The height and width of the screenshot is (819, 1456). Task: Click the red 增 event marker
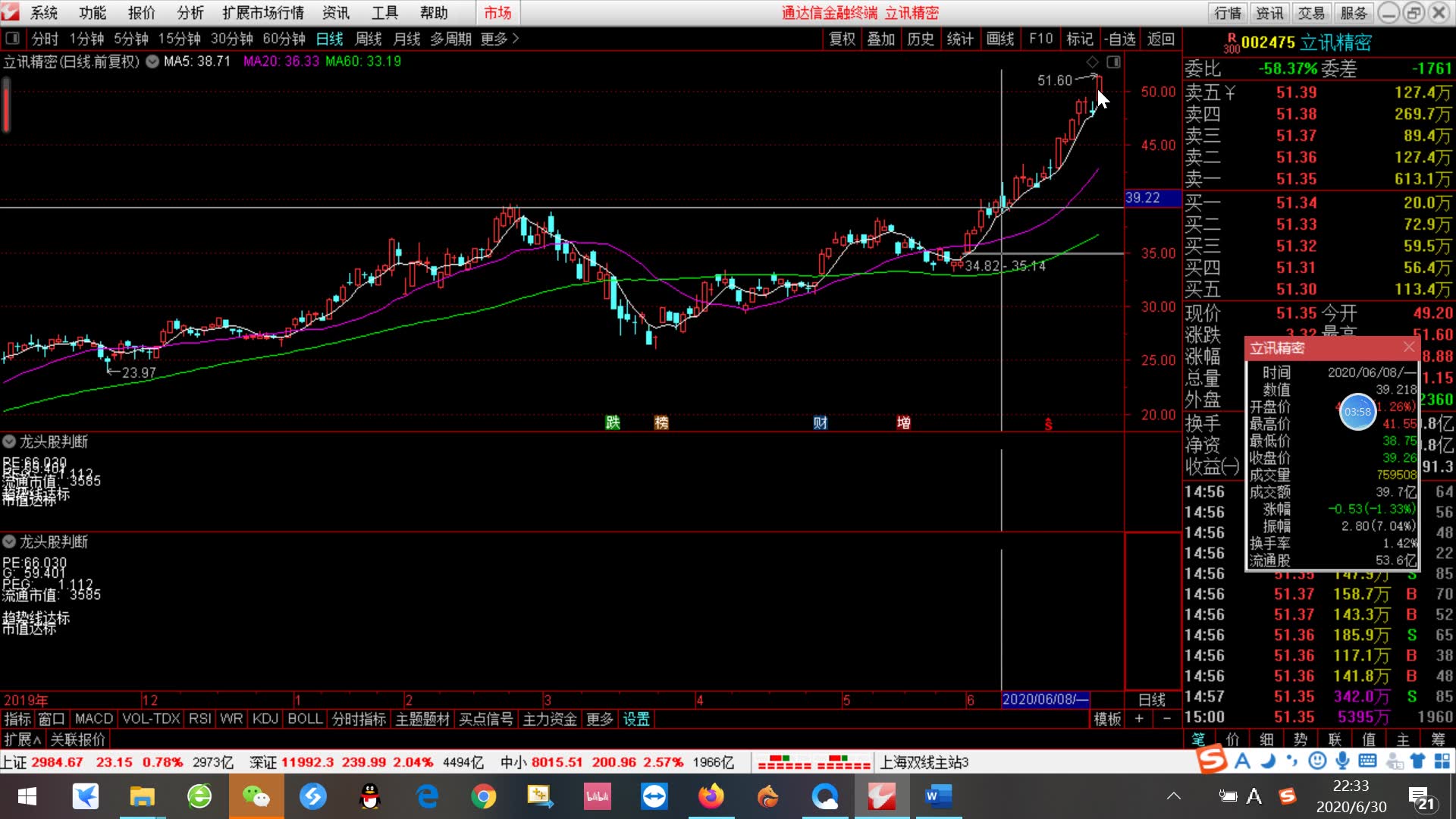point(903,422)
